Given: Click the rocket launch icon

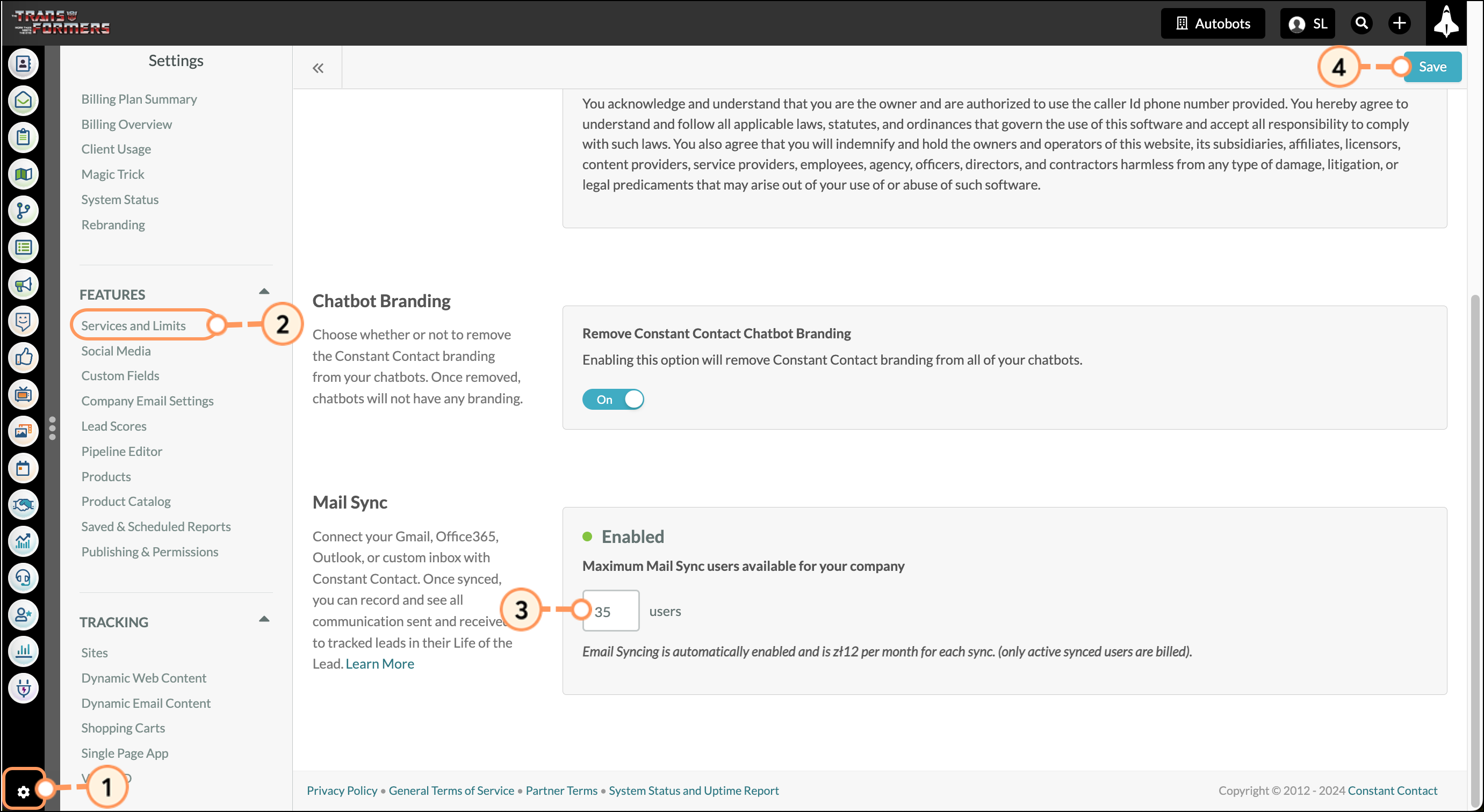Looking at the screenshot, I should pos(1446,23).
